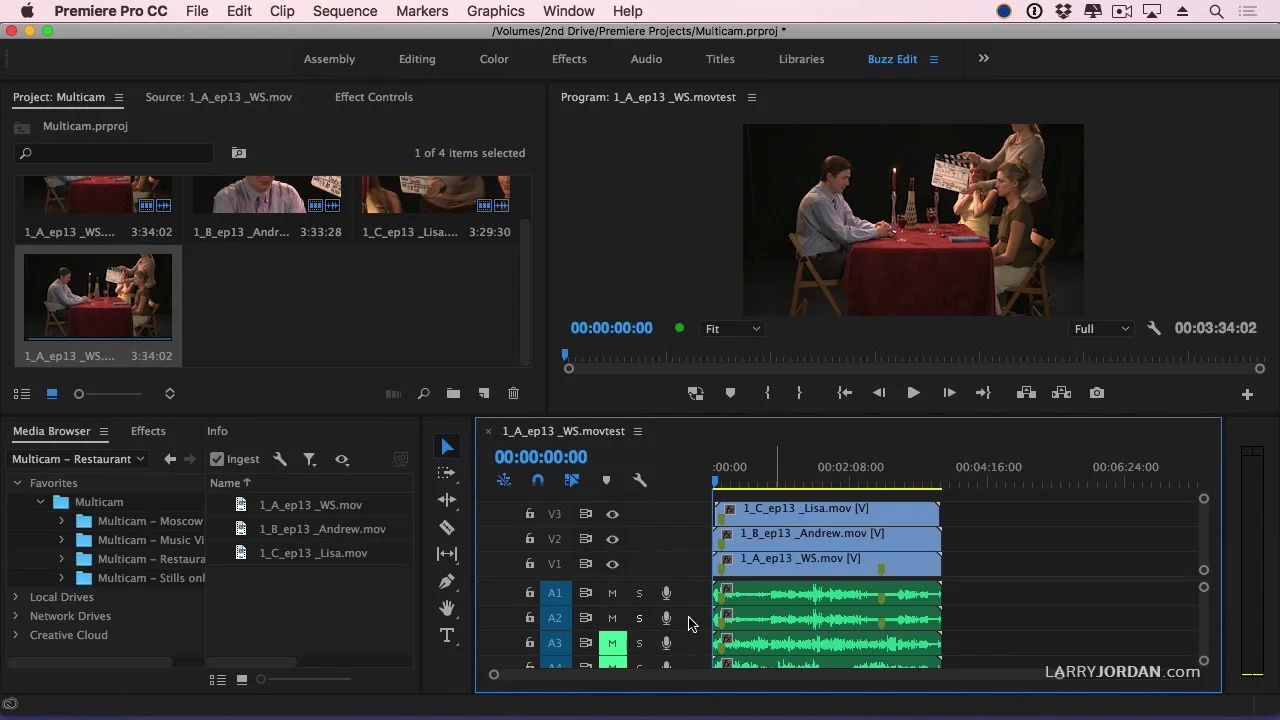This screenshot has height=720, width=1280.
Task: Expand the Creative Cloud section
Action: pyautogui.click(x=15, y=635)
